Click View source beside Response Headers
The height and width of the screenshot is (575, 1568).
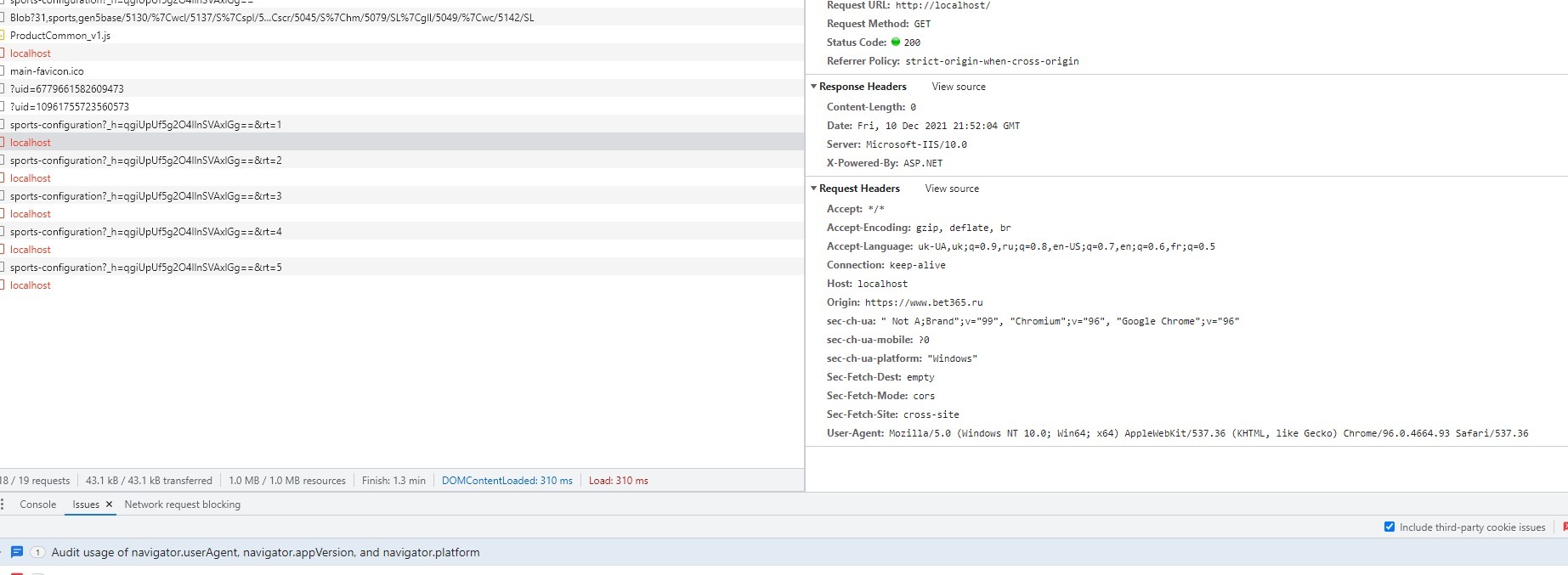pyautogui.click(x=959, y=87)
